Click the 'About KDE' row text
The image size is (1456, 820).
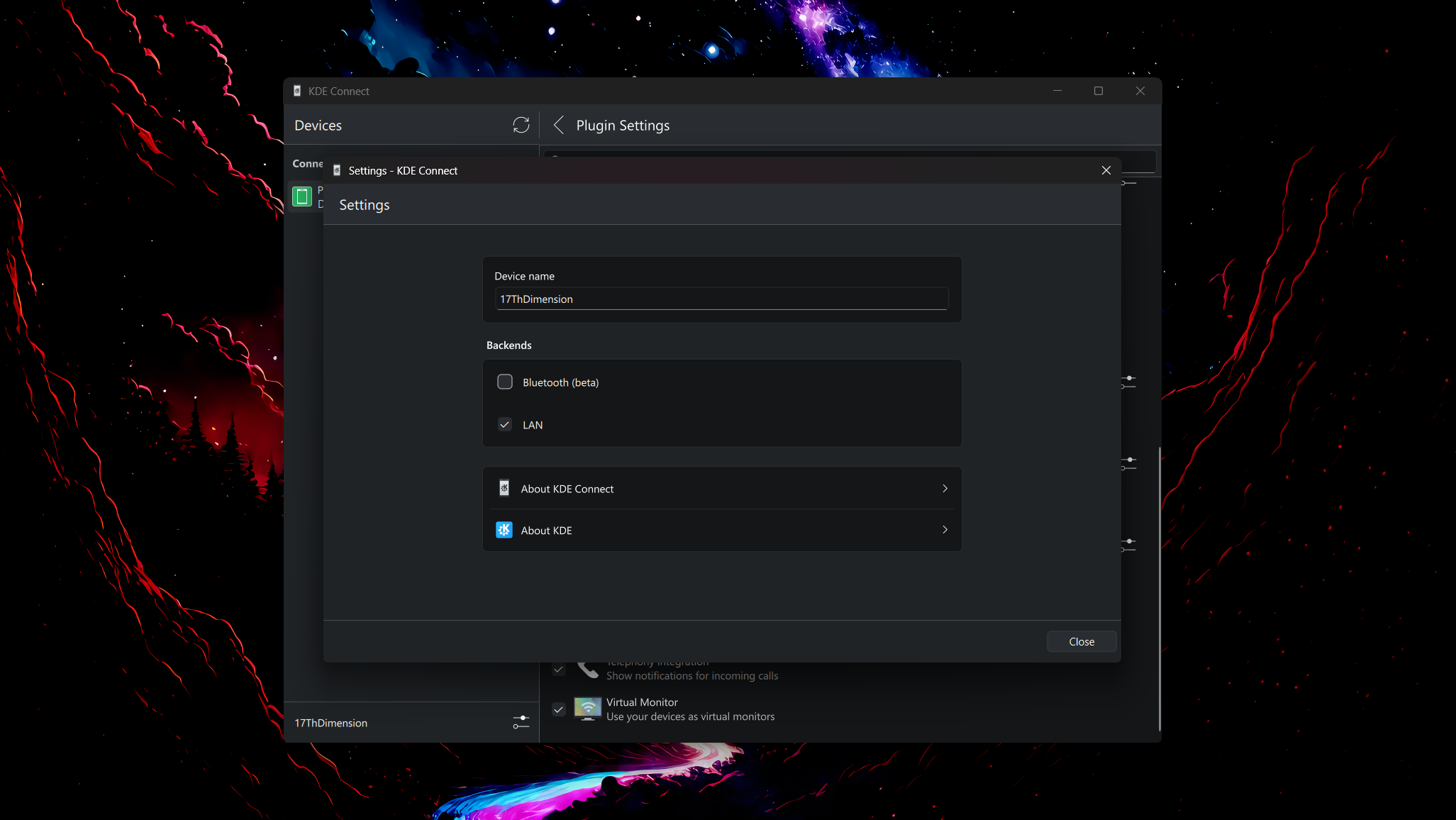(546, 531)
